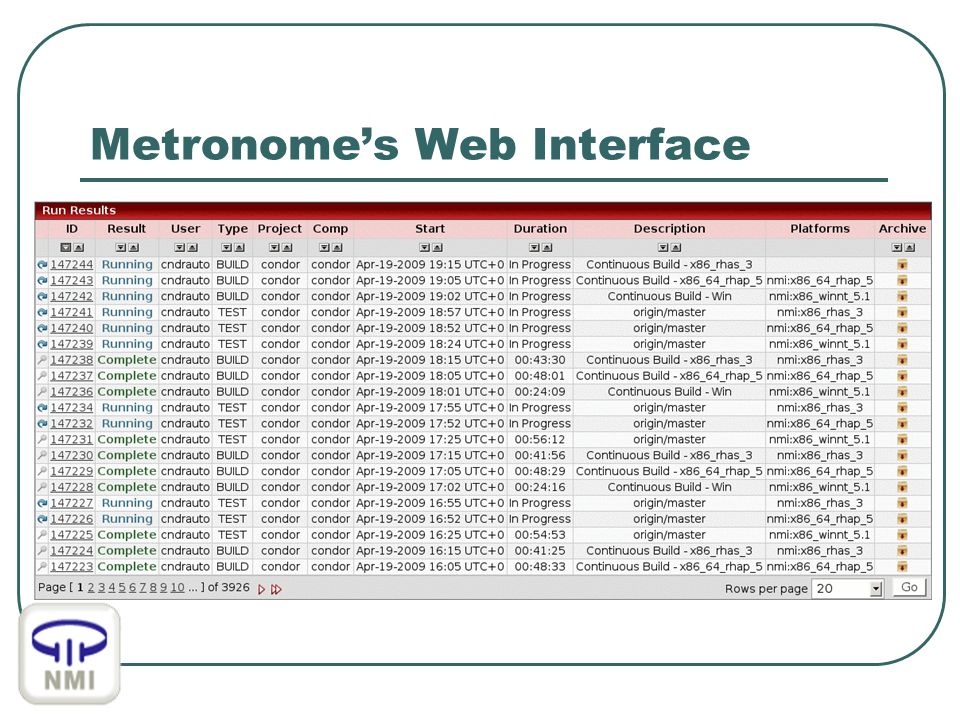Click running status icon beside 147243

[x=42, y=281]
